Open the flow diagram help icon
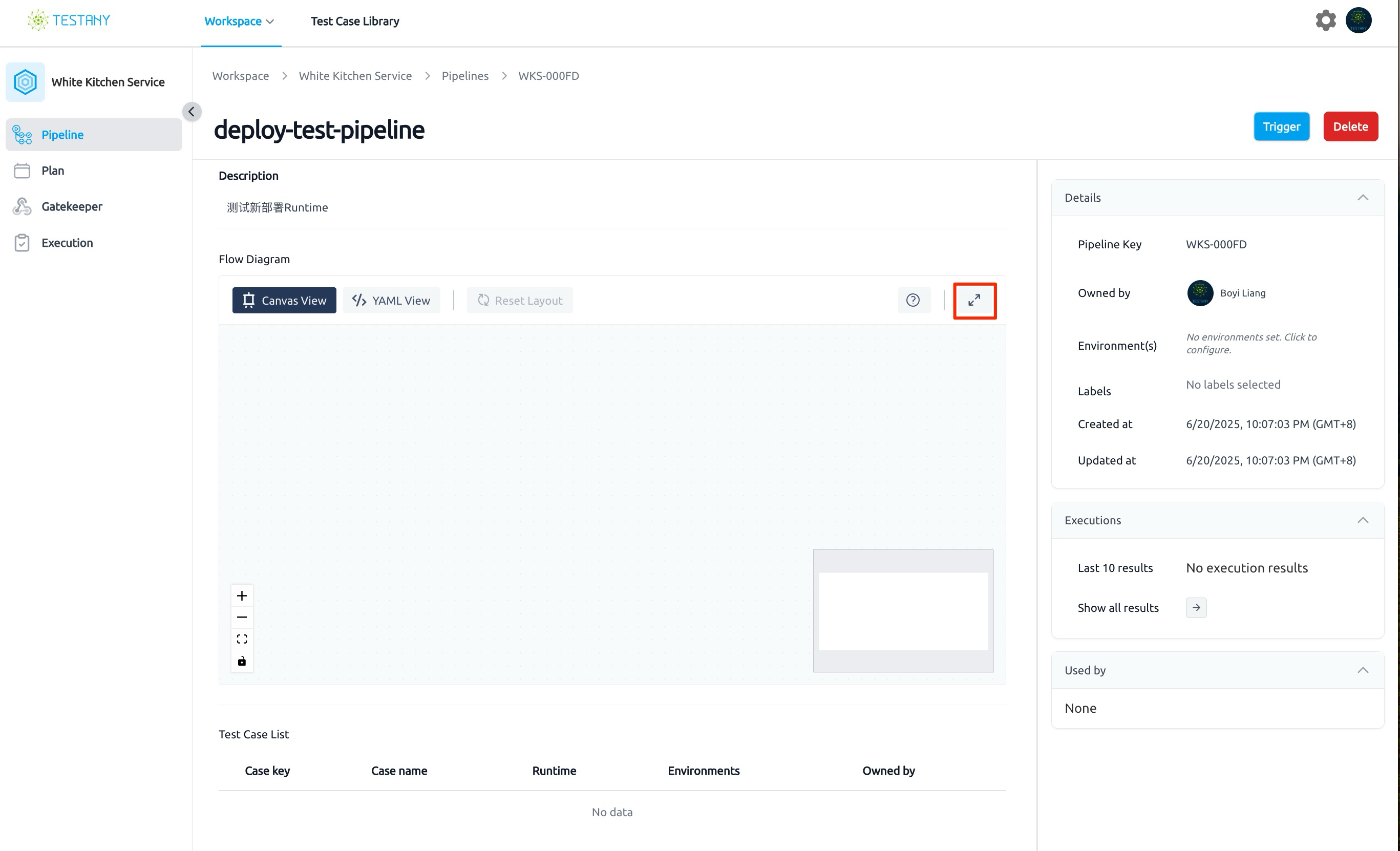The height and width of the screenshot is (851, 1400). tap(913, 301)
